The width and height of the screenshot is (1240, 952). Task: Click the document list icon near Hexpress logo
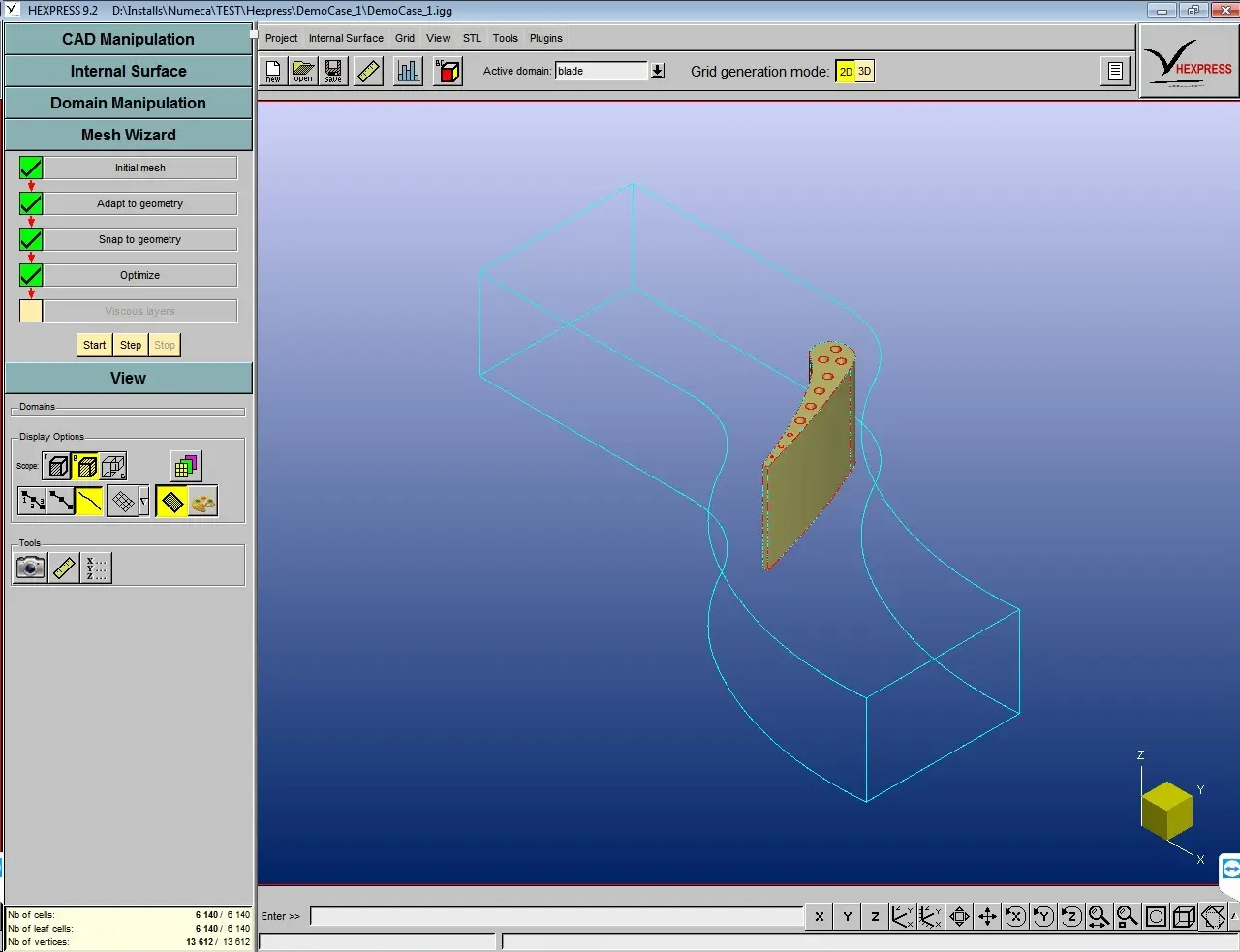pyautogui.click(x=1115, y=71)
